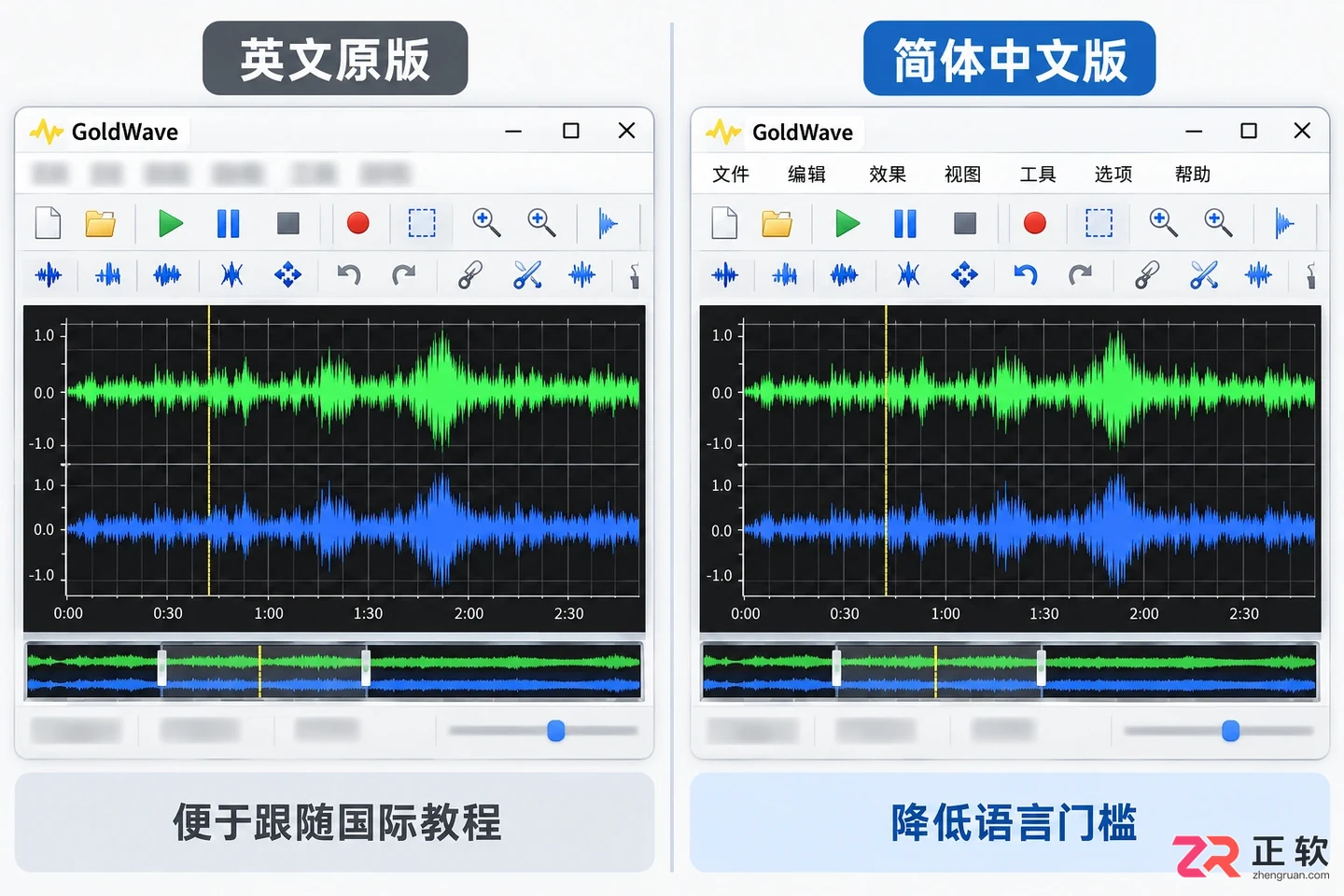
Task: Click 2:30 time label in Chinese window
Action: pyautogui.click(x=1244, y=613)
